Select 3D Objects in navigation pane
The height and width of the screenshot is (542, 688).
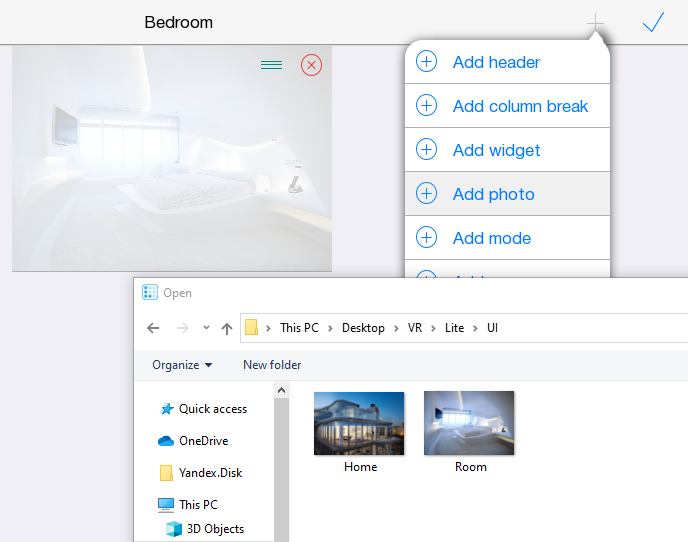(x=205, y=529)
